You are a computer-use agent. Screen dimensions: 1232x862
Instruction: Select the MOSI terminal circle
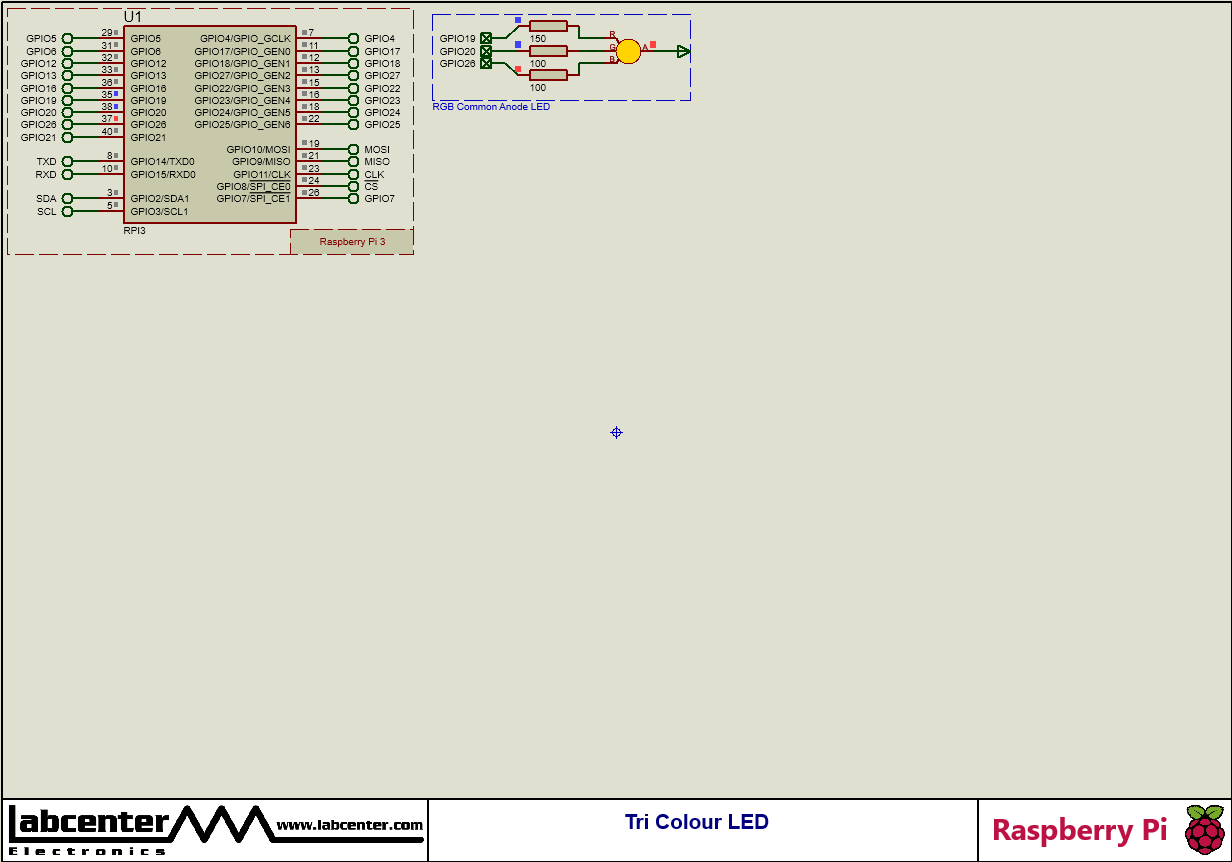point(353,150)
